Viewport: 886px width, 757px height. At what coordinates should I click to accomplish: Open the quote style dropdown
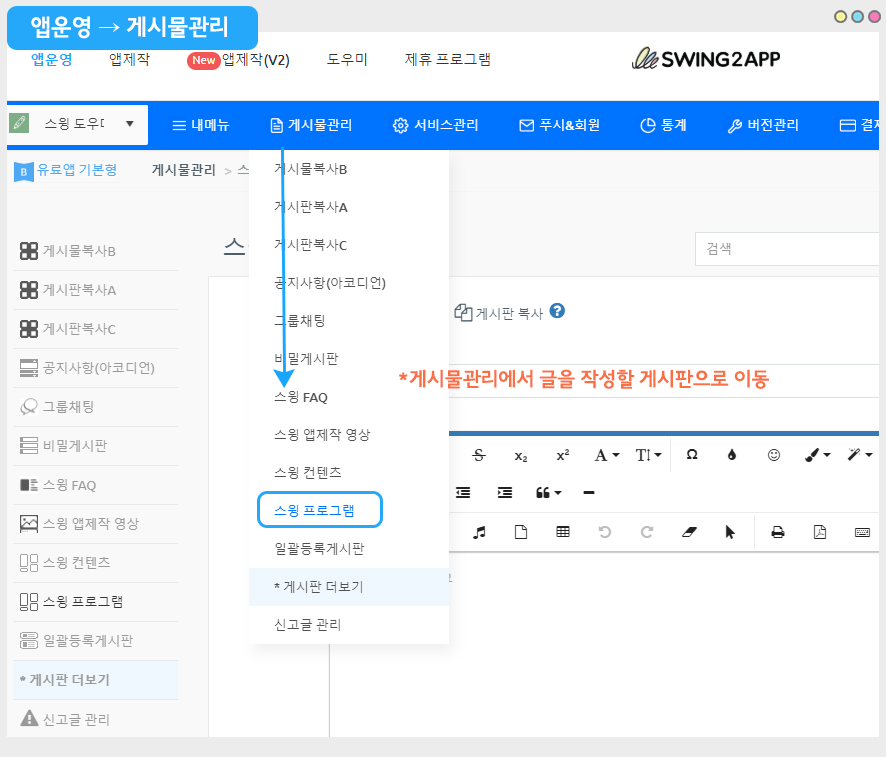(x=548, y=493)
